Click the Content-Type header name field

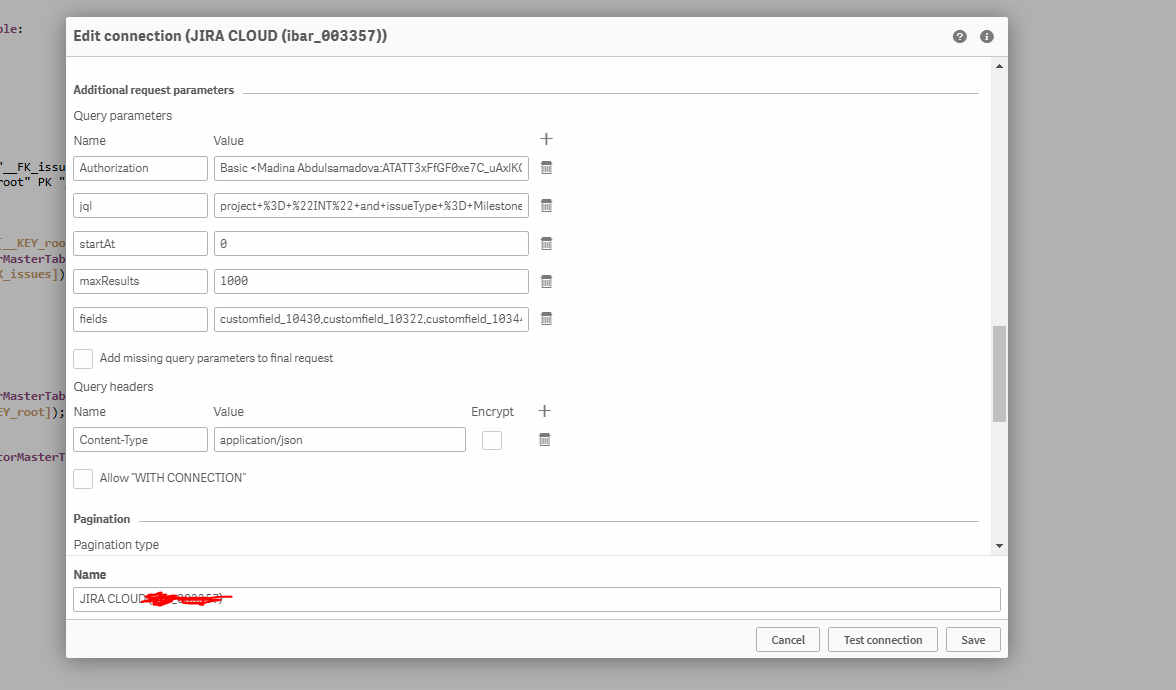point(140,440)
